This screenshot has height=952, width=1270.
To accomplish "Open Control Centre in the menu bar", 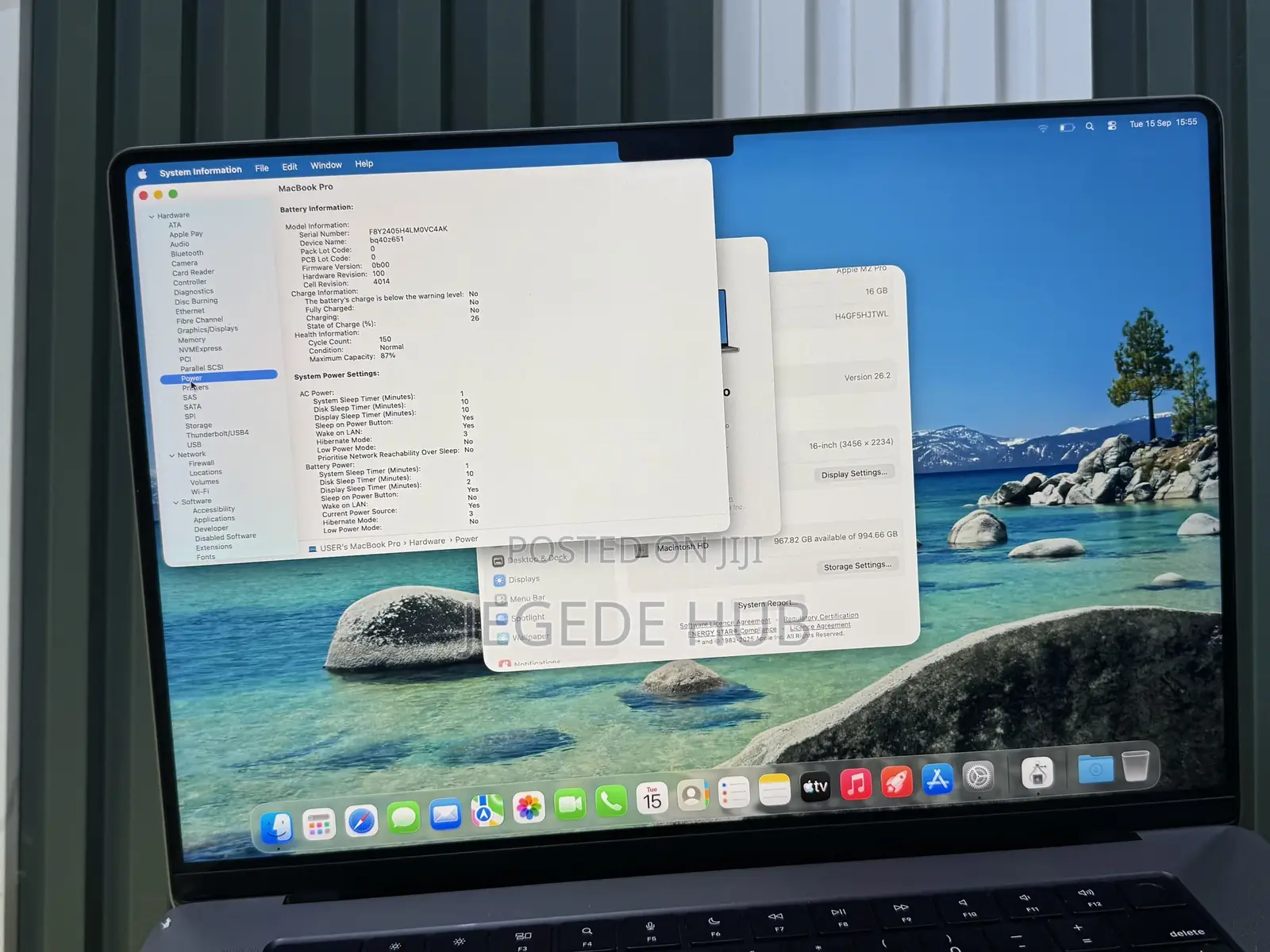I will (1112, 125).
